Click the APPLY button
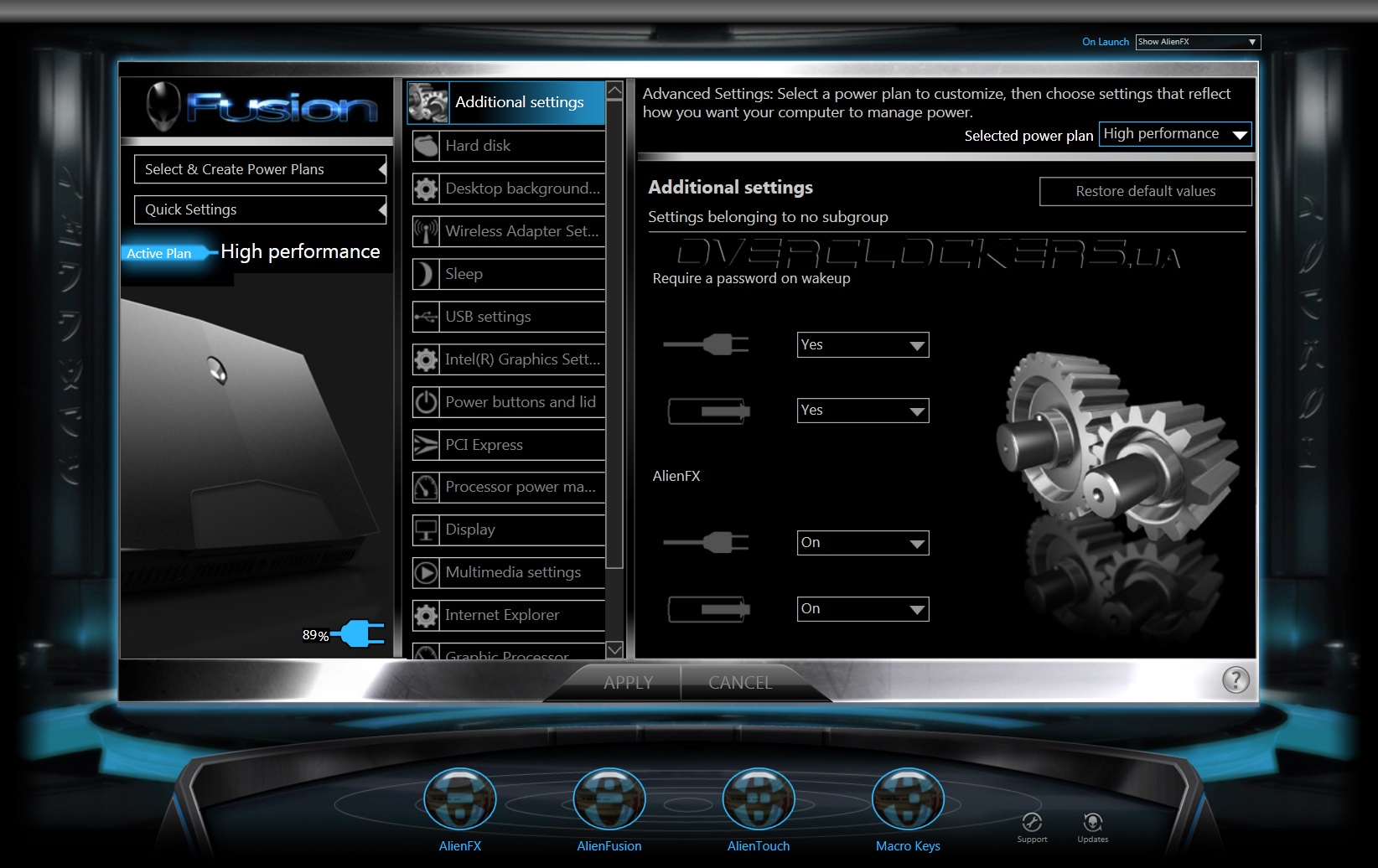The height and width of the screenshot is (868, 1378). coord(628,683)
